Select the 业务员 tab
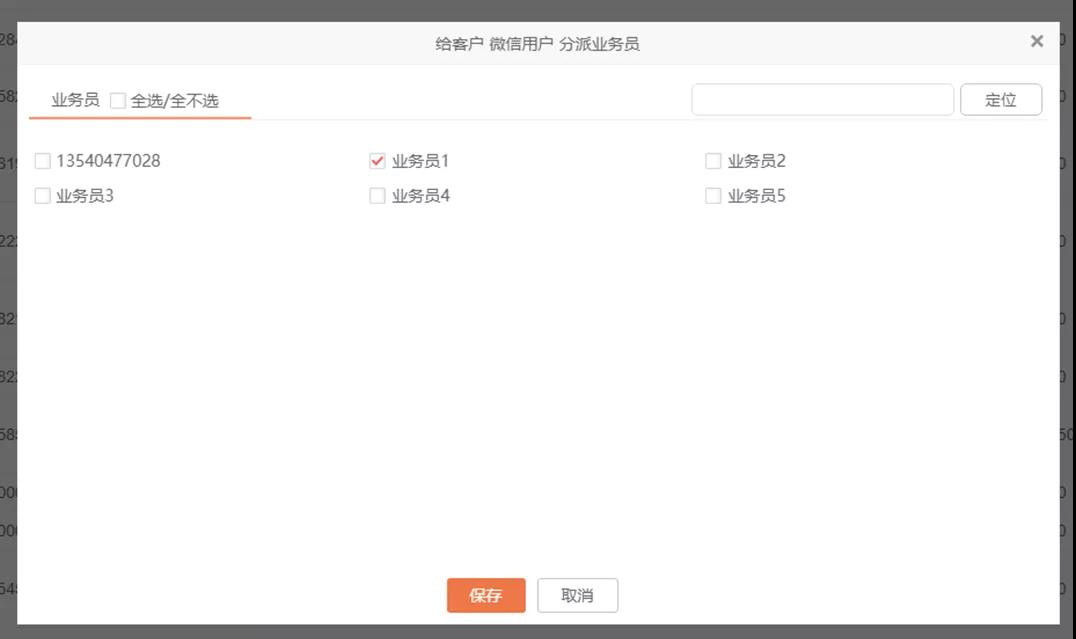This screenshot has width=1076, height=639. [75, 100]
